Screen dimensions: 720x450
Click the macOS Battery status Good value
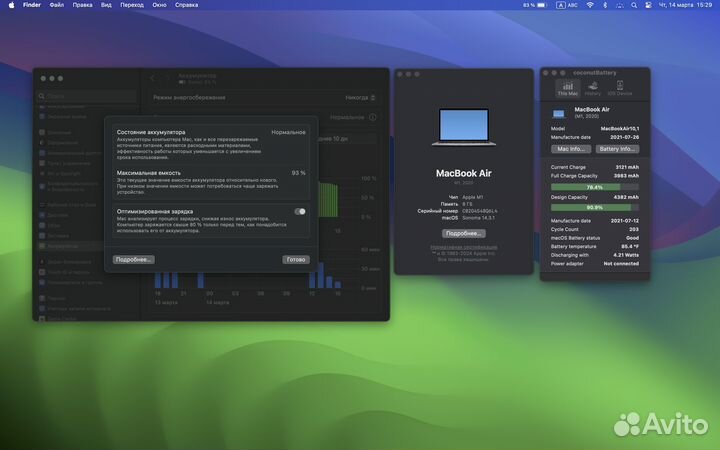coord(632,238)
